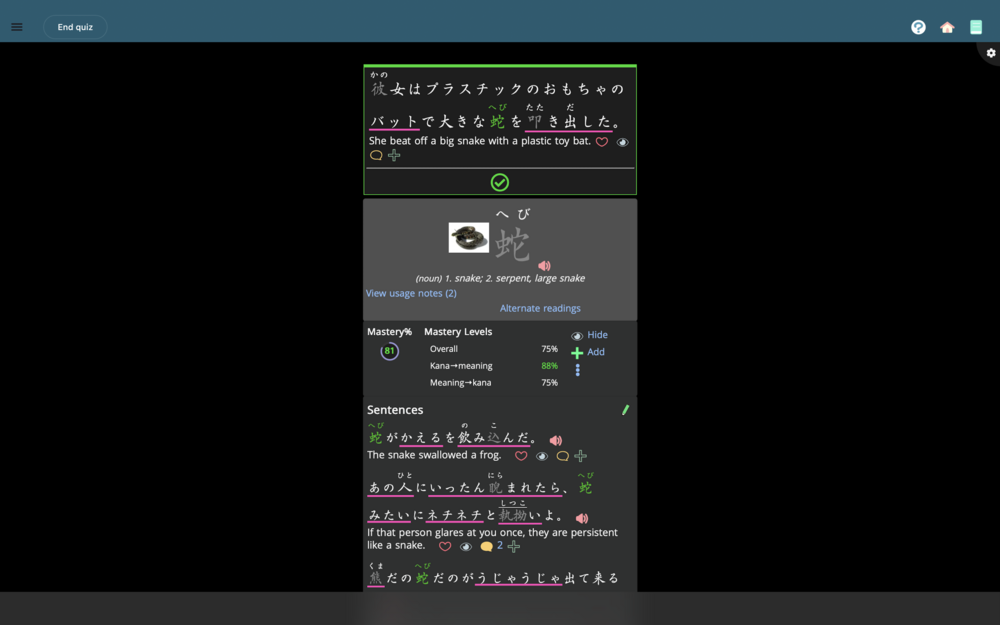The image size is (1000, 625).
Task: Click the snake thumbnail image
Action: pyautogui.click(x=468, y=238)
